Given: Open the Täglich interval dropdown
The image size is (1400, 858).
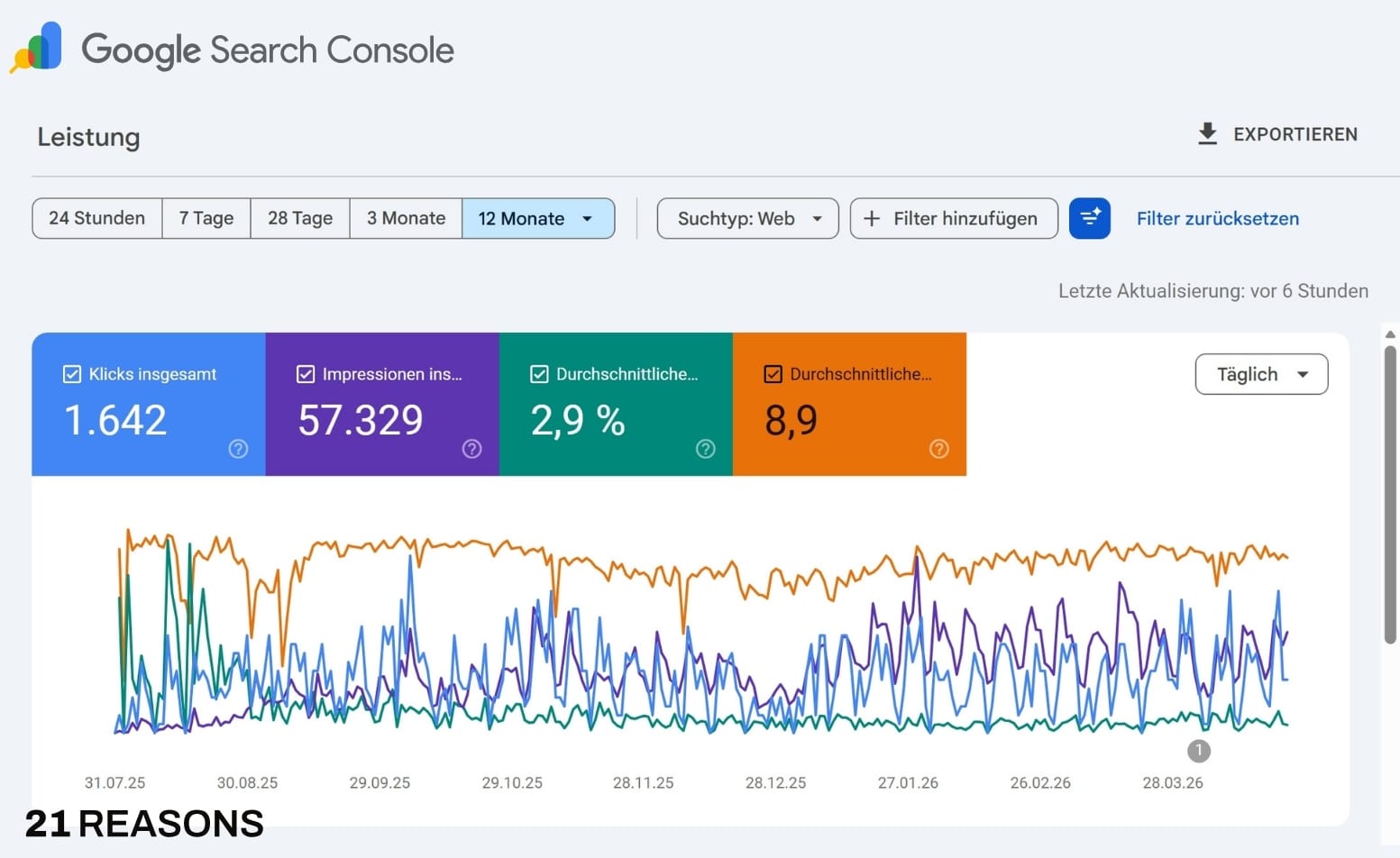Looking at the screenshot, I should point(1261,374).
